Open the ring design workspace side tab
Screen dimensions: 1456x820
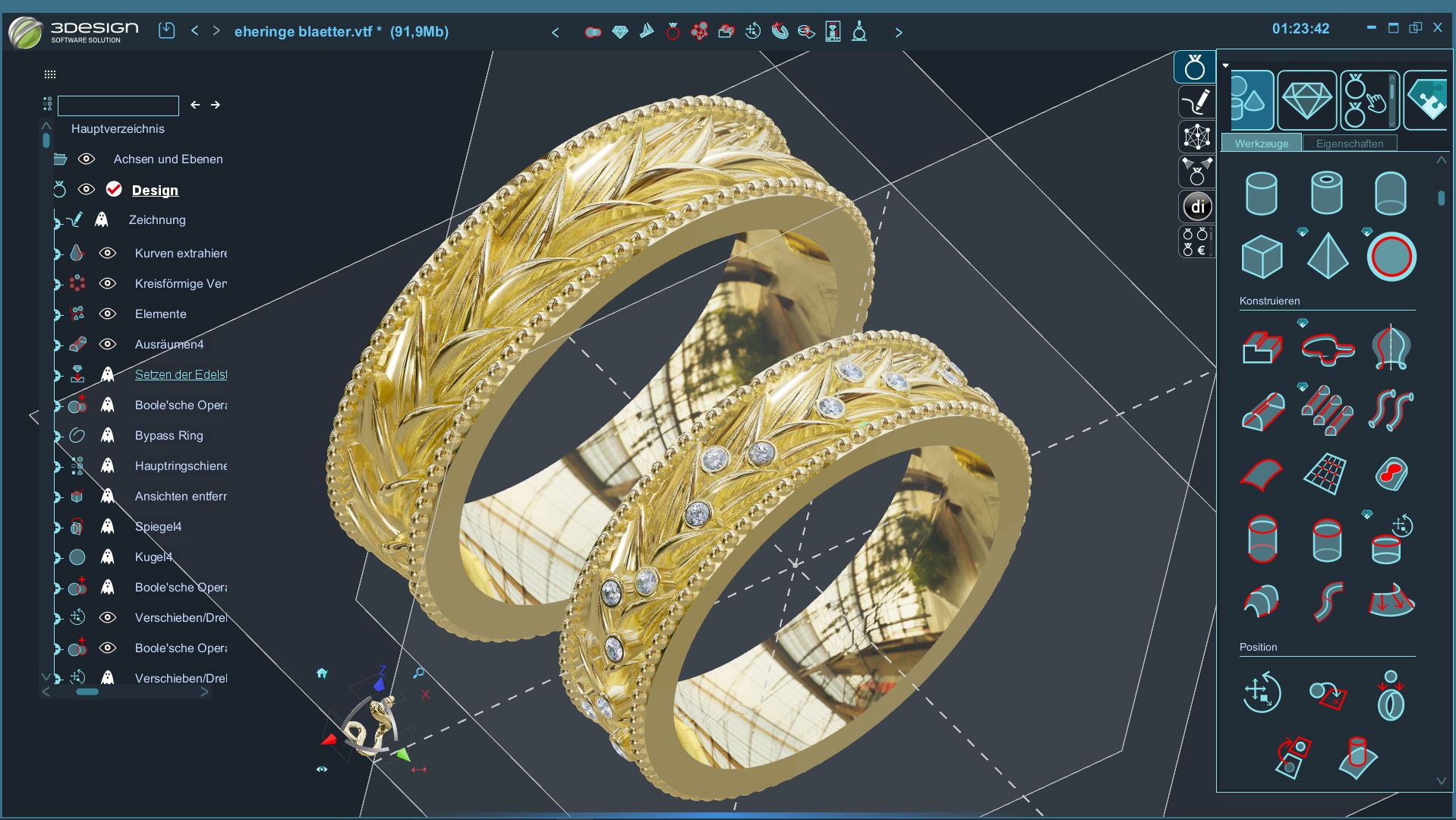[1195, 68]
